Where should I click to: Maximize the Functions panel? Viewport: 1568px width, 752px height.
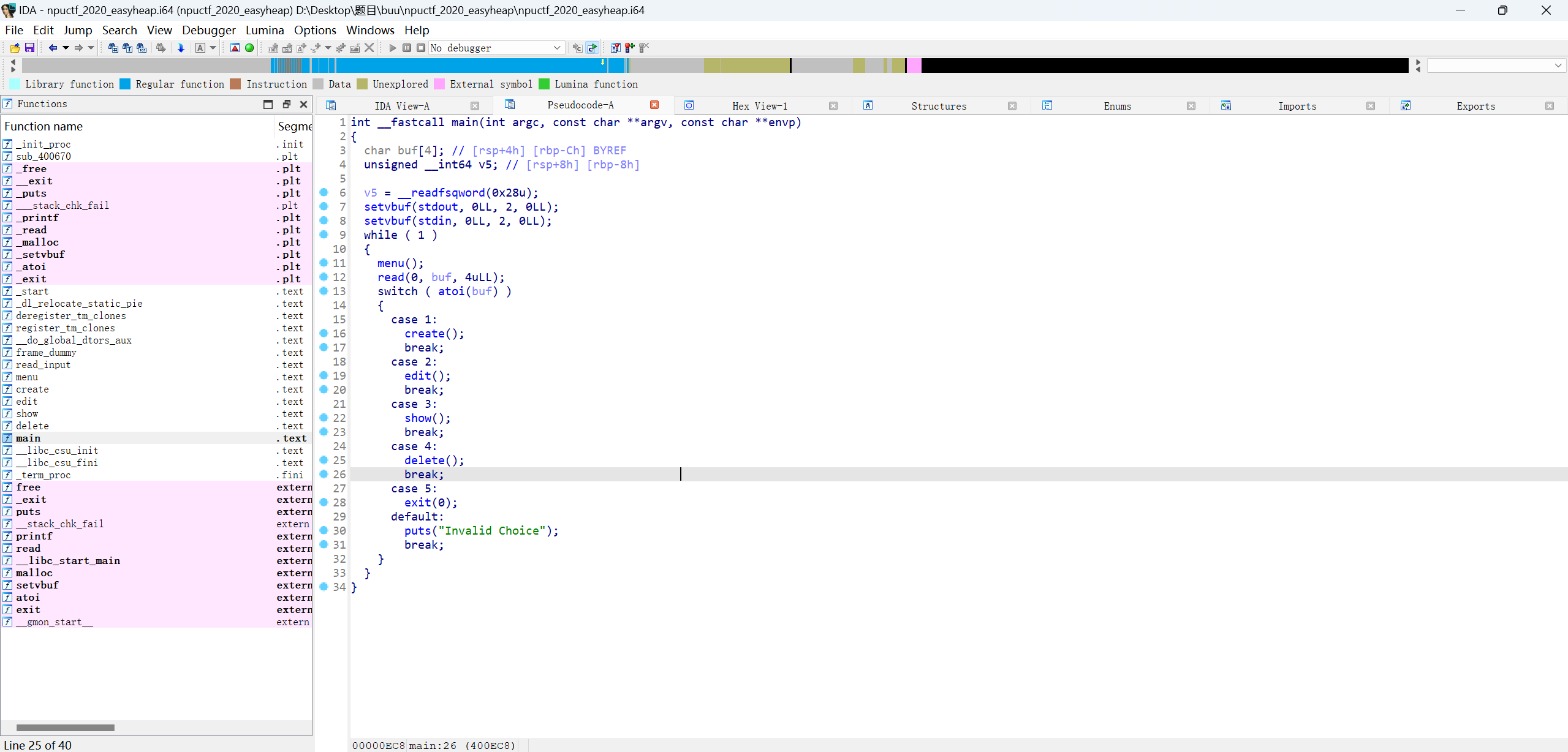[268, 104]
